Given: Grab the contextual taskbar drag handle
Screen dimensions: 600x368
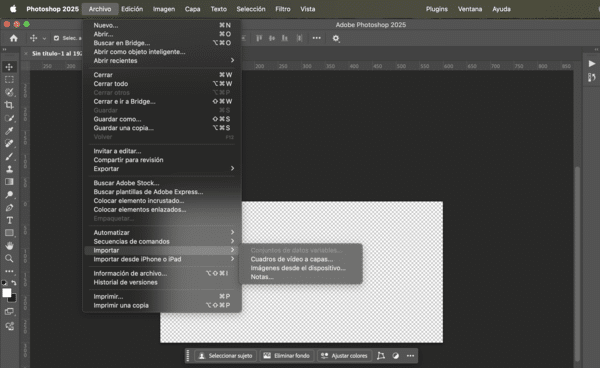Looking at the screenshot, I should point(188,356).
